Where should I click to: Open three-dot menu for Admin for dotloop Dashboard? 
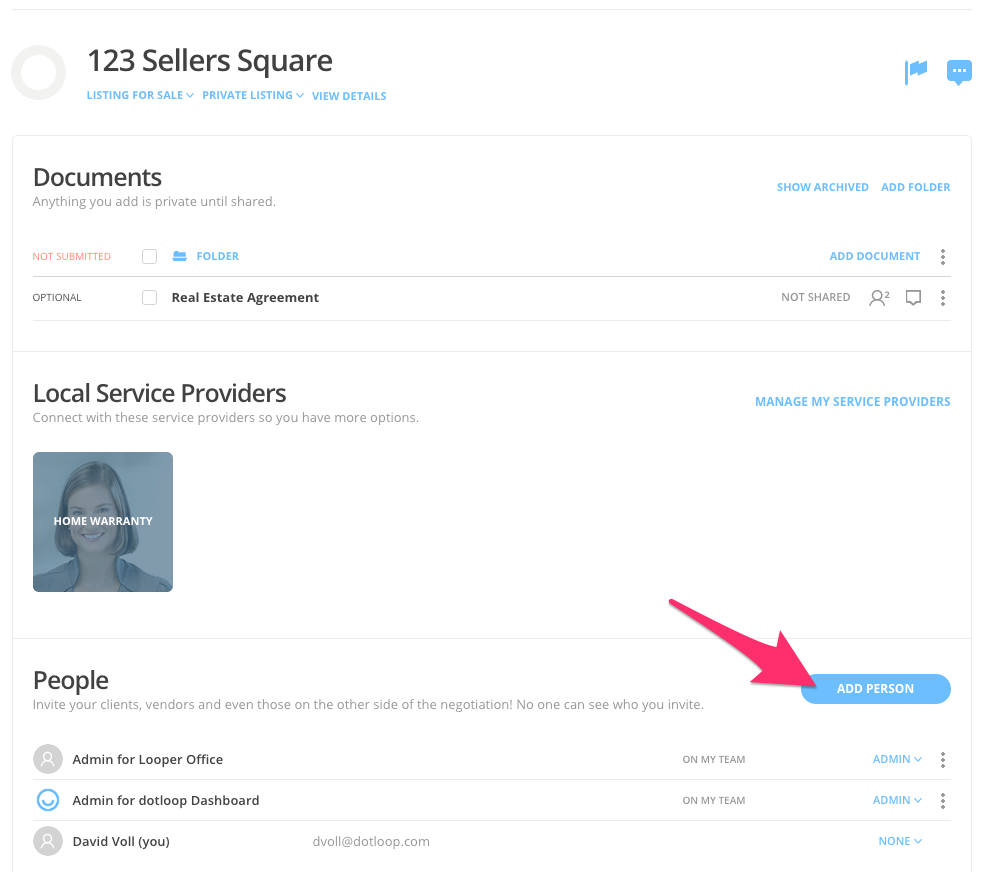943,800
